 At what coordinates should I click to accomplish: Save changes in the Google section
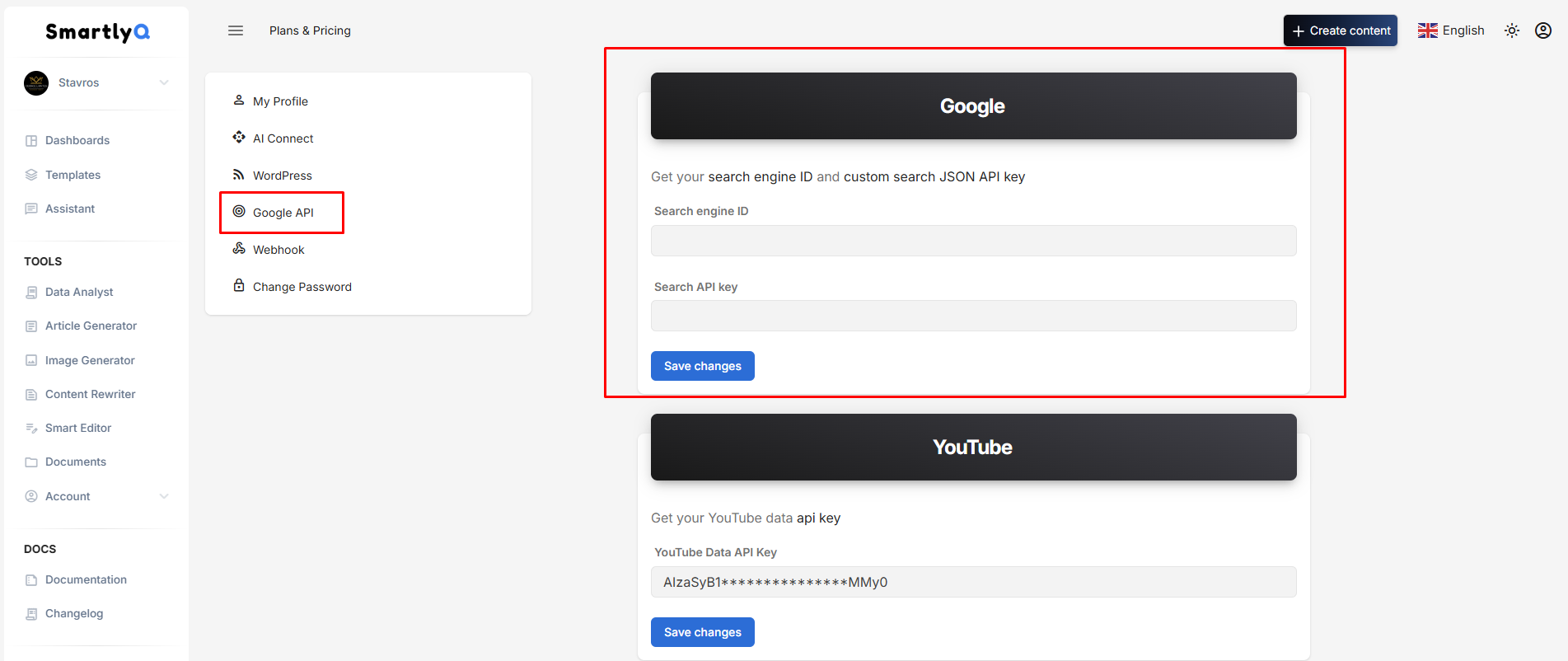(703, 366)
